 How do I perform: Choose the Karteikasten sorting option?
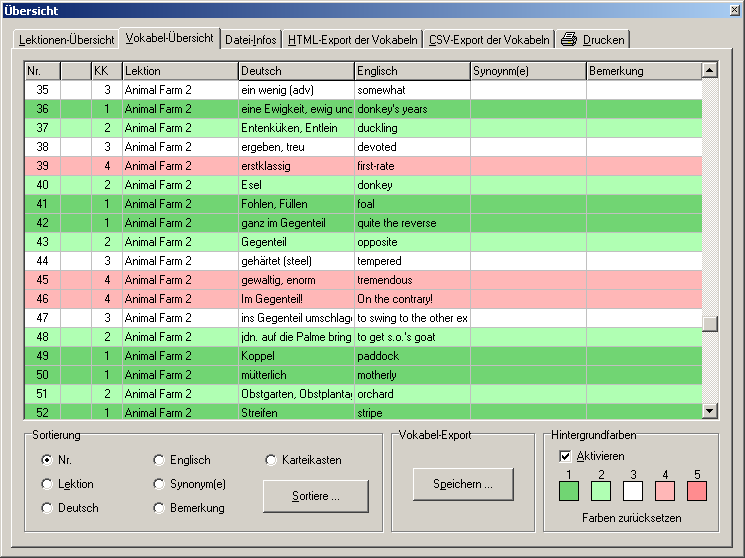point(271,460)
